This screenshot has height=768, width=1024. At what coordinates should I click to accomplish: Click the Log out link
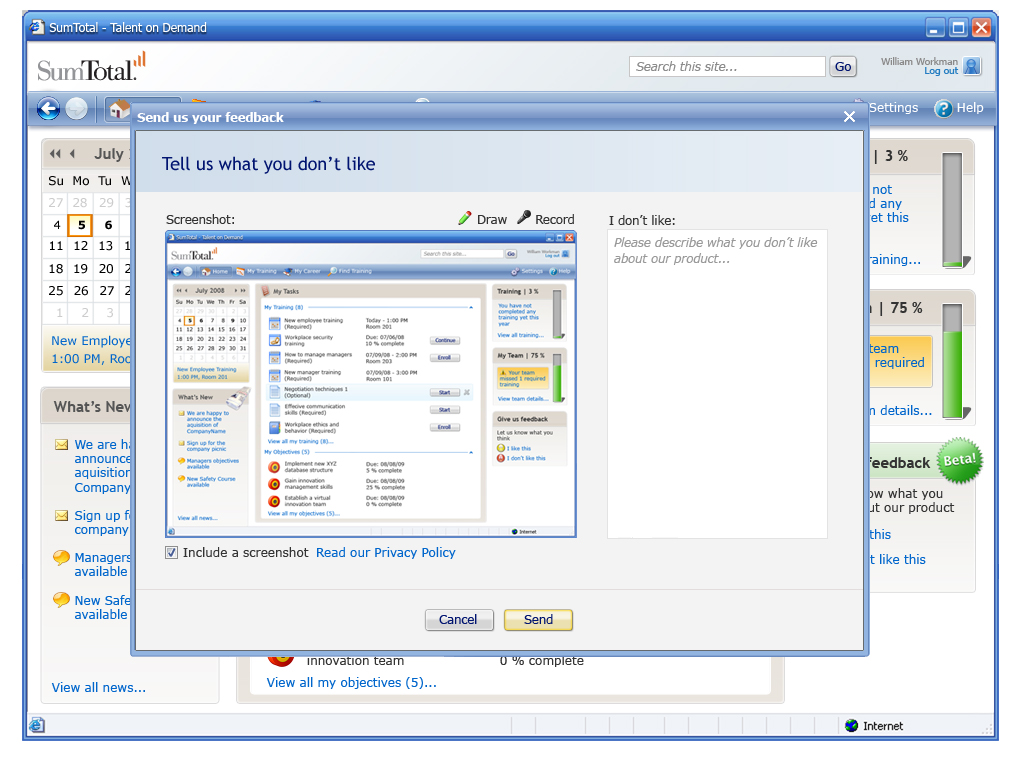941,71
